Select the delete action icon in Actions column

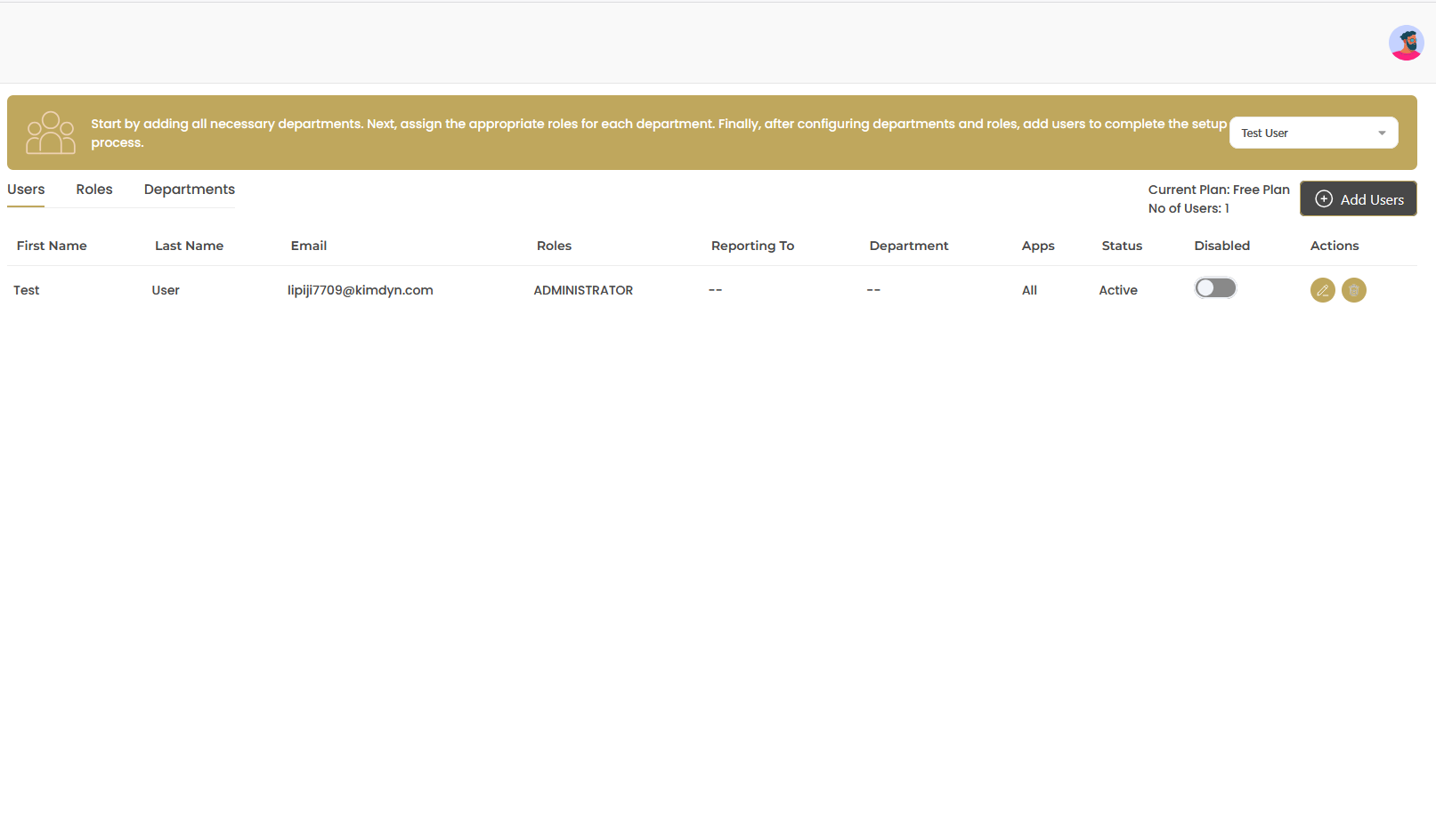tap(1354, 290)
